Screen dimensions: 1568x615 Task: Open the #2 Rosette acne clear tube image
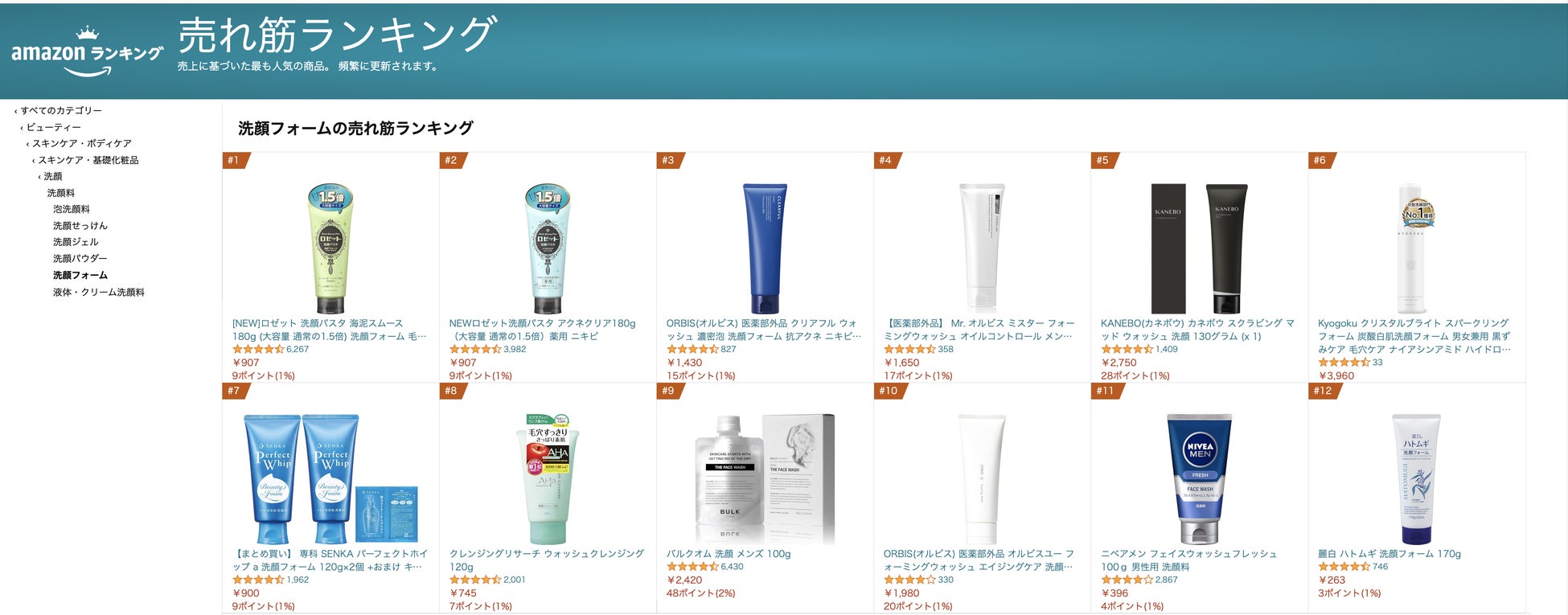[x=548, y=248]
